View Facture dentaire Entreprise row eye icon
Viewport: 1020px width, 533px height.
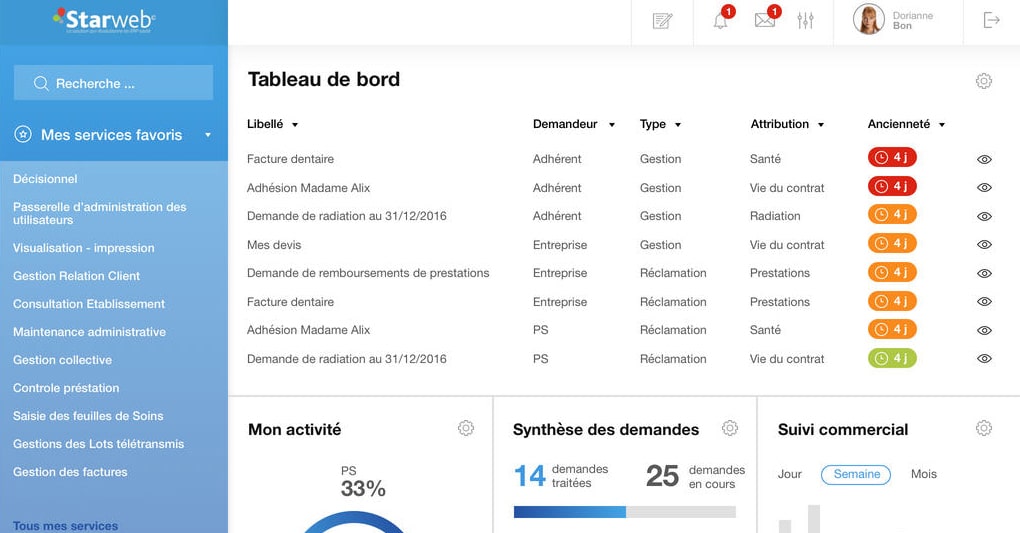coord(984,301)
